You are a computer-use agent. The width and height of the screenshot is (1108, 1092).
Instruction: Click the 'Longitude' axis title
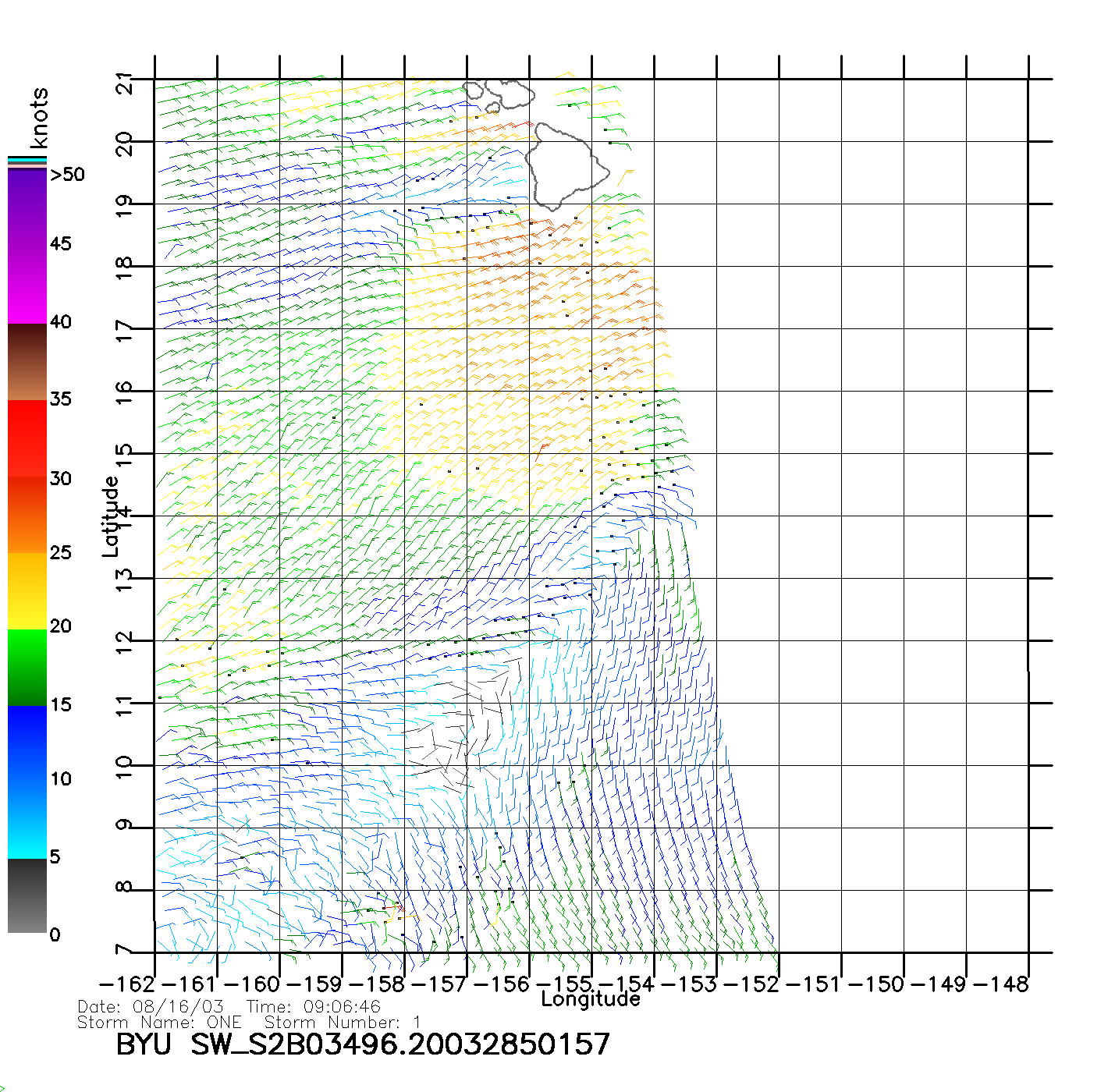[x=590, y=999]
